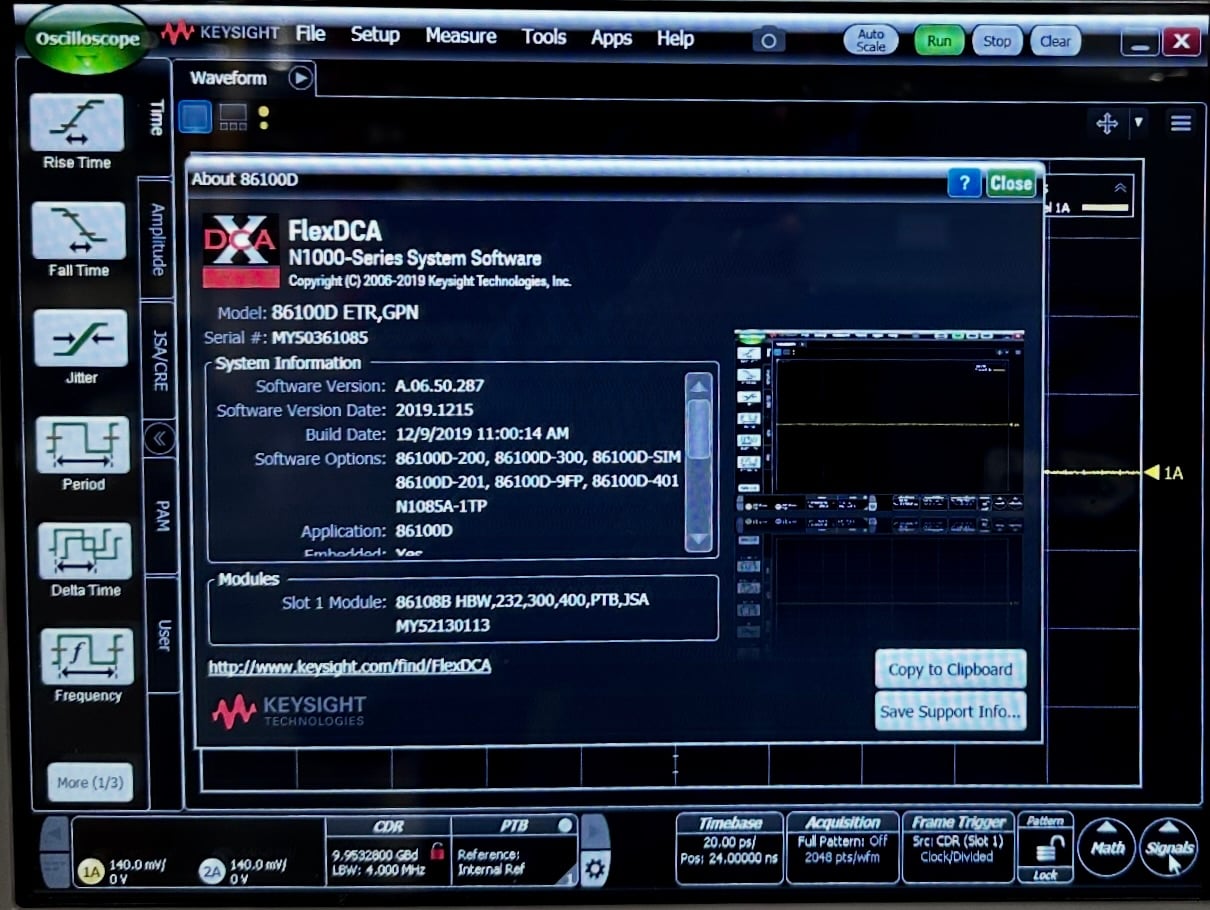
Task: Open the CDR settings panel
Action: (x=388, y=851)
